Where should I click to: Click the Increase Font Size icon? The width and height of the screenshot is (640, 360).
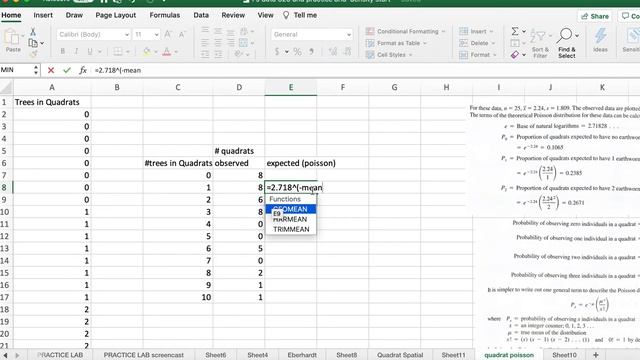(168, 35)
